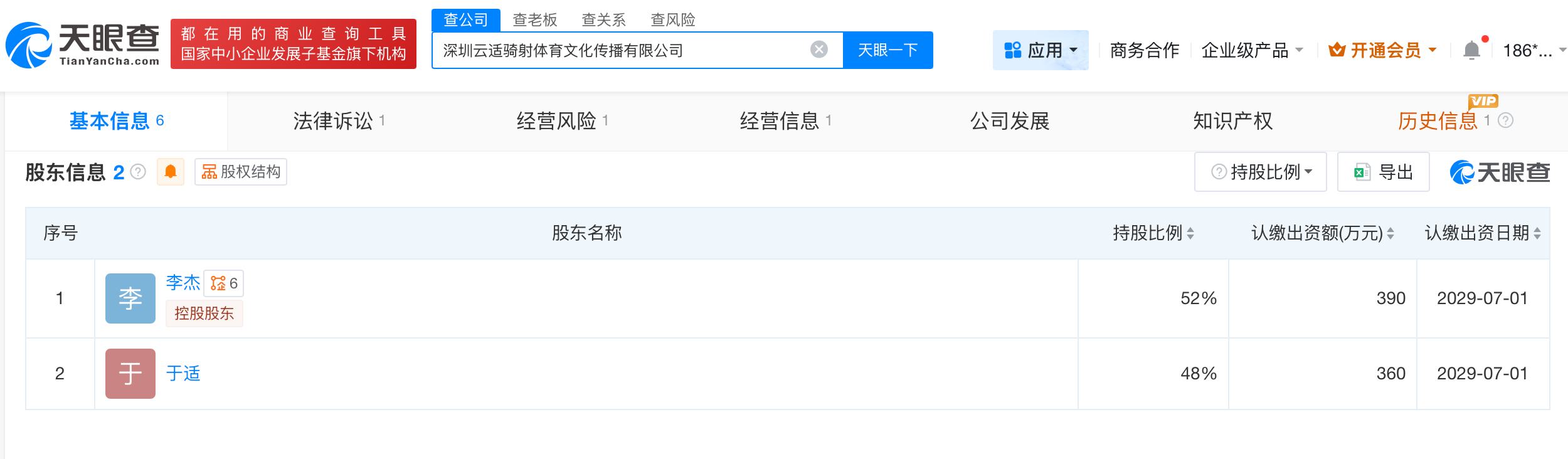
Task: Sort by 持股比例 column header
Action: (1153, 233)
